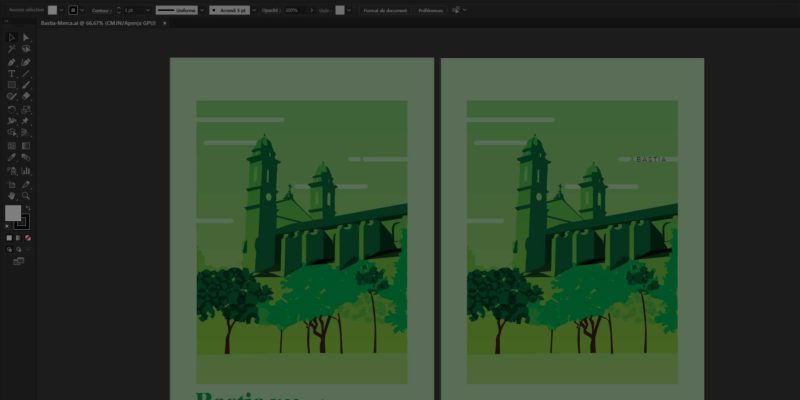Select the Selection tool black arrow
The image size is (800, 400).
(x=11, y=38)
